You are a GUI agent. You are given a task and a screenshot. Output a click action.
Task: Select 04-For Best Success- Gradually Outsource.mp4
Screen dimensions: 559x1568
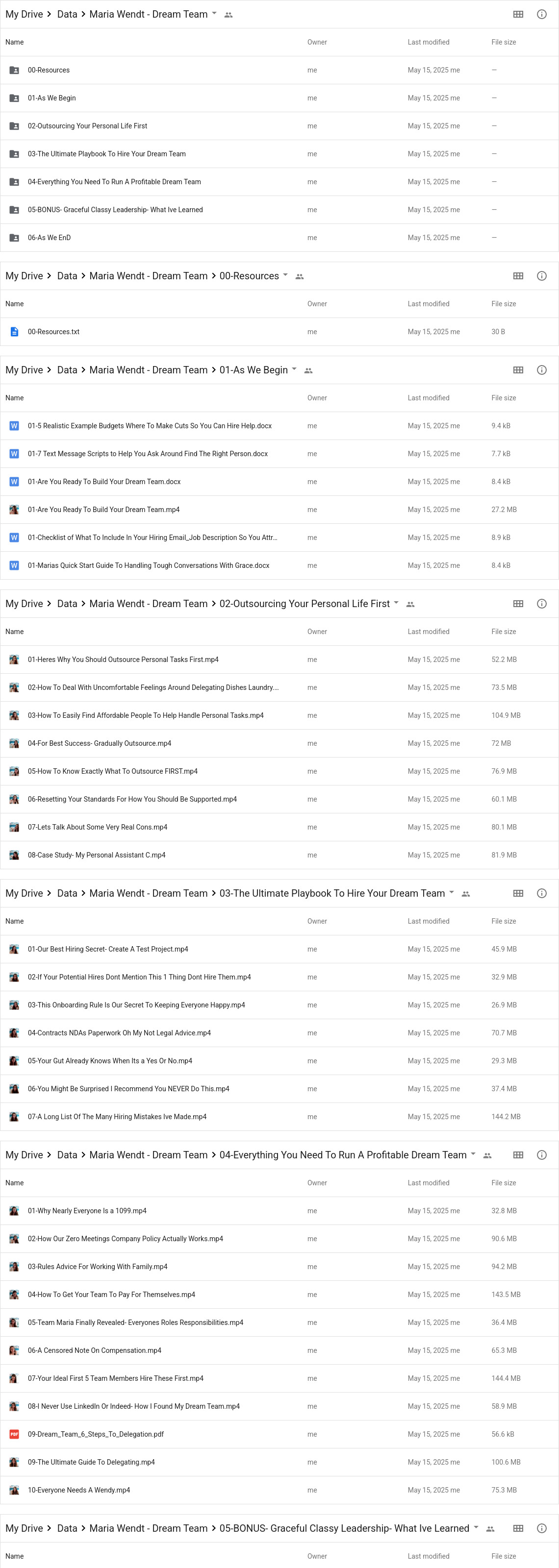(x=279, y=743)
